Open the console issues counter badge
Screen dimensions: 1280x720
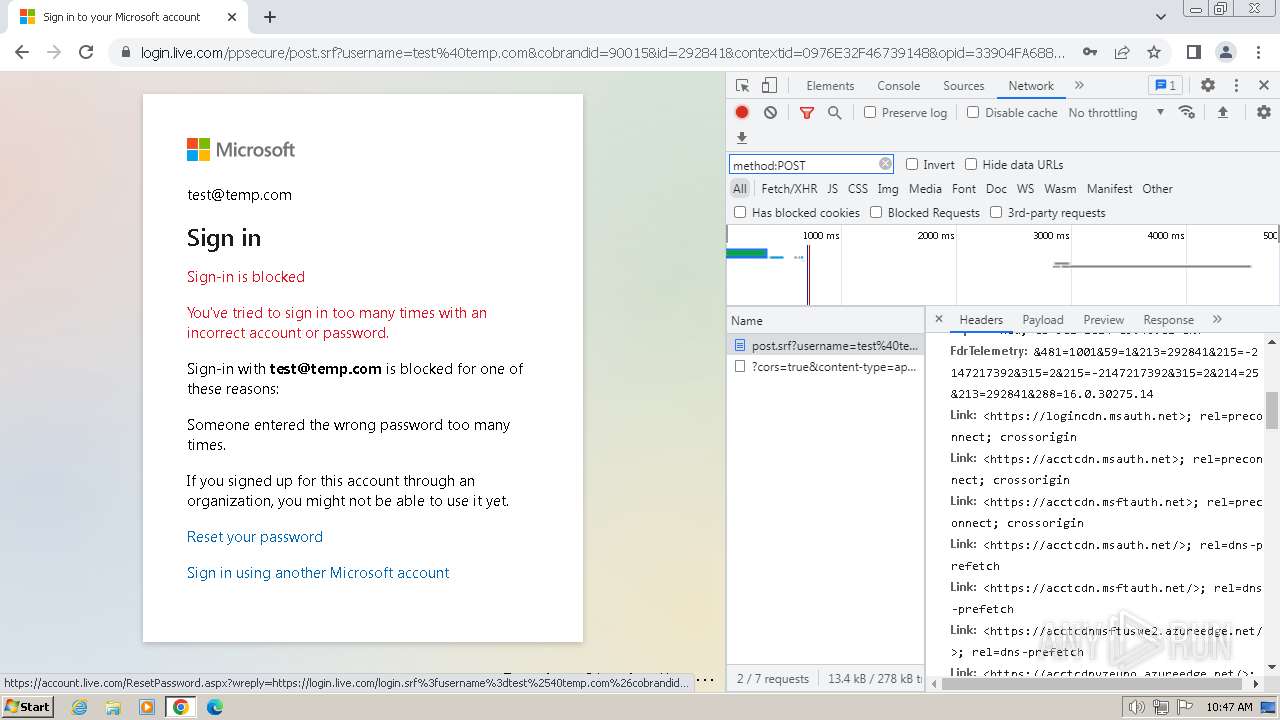(1165, 86)
